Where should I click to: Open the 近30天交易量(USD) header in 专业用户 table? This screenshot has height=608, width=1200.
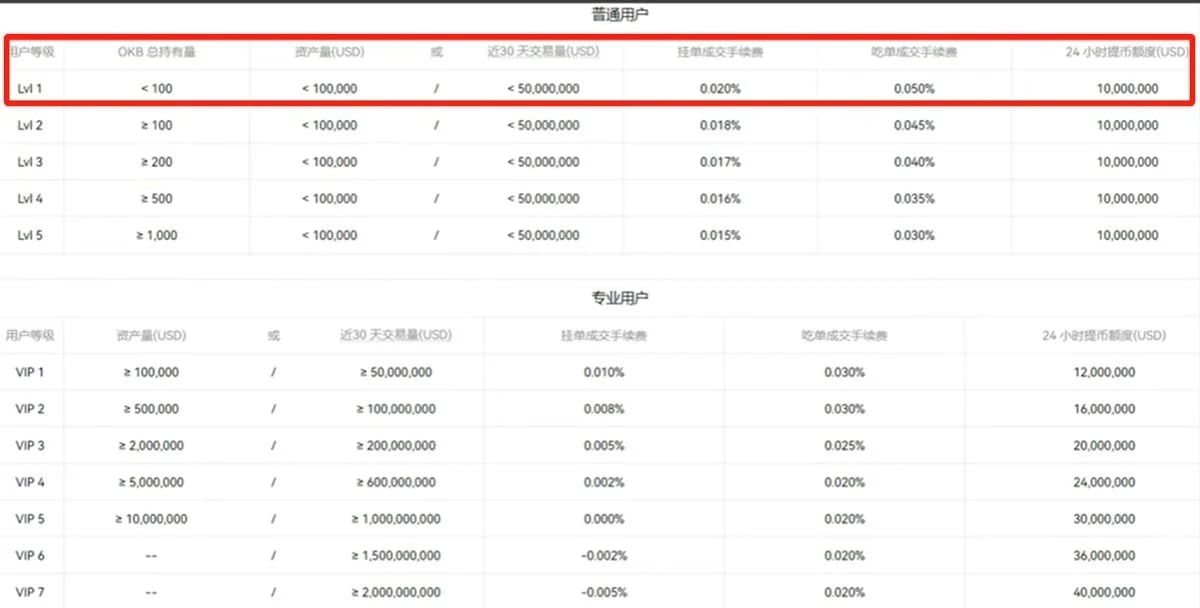pos(396,335)
